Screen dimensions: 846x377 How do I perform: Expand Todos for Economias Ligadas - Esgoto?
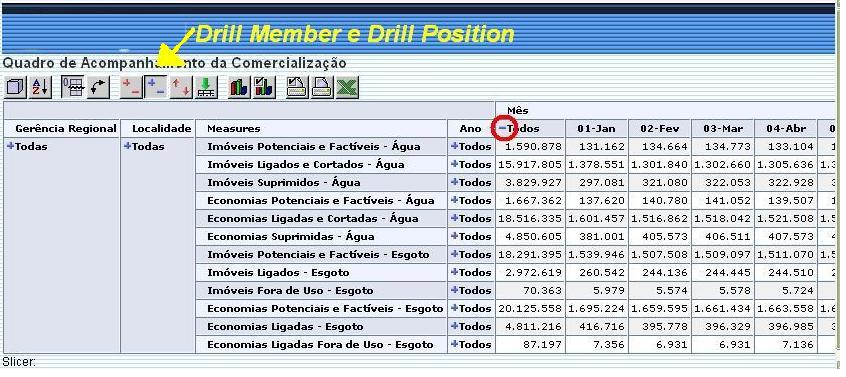click(455, 326)
